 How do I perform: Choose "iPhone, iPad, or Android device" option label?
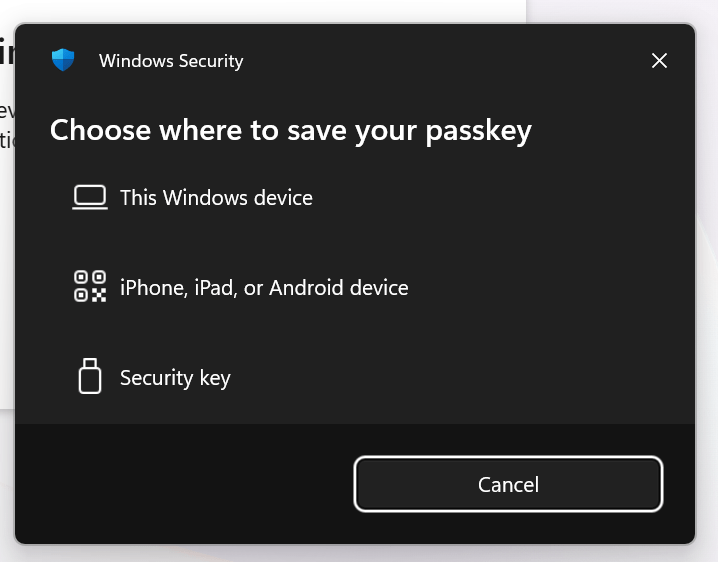click(x=264, y=288)
